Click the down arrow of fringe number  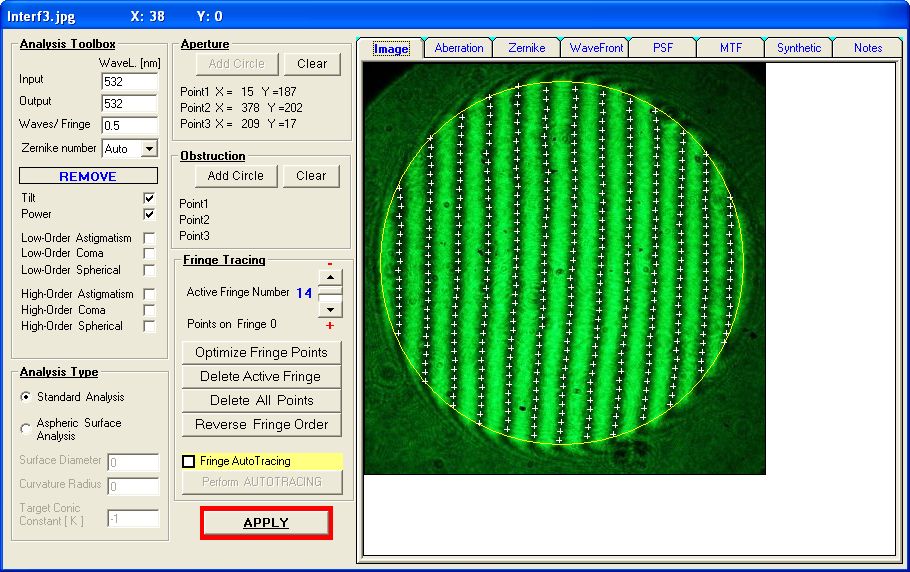330,310
